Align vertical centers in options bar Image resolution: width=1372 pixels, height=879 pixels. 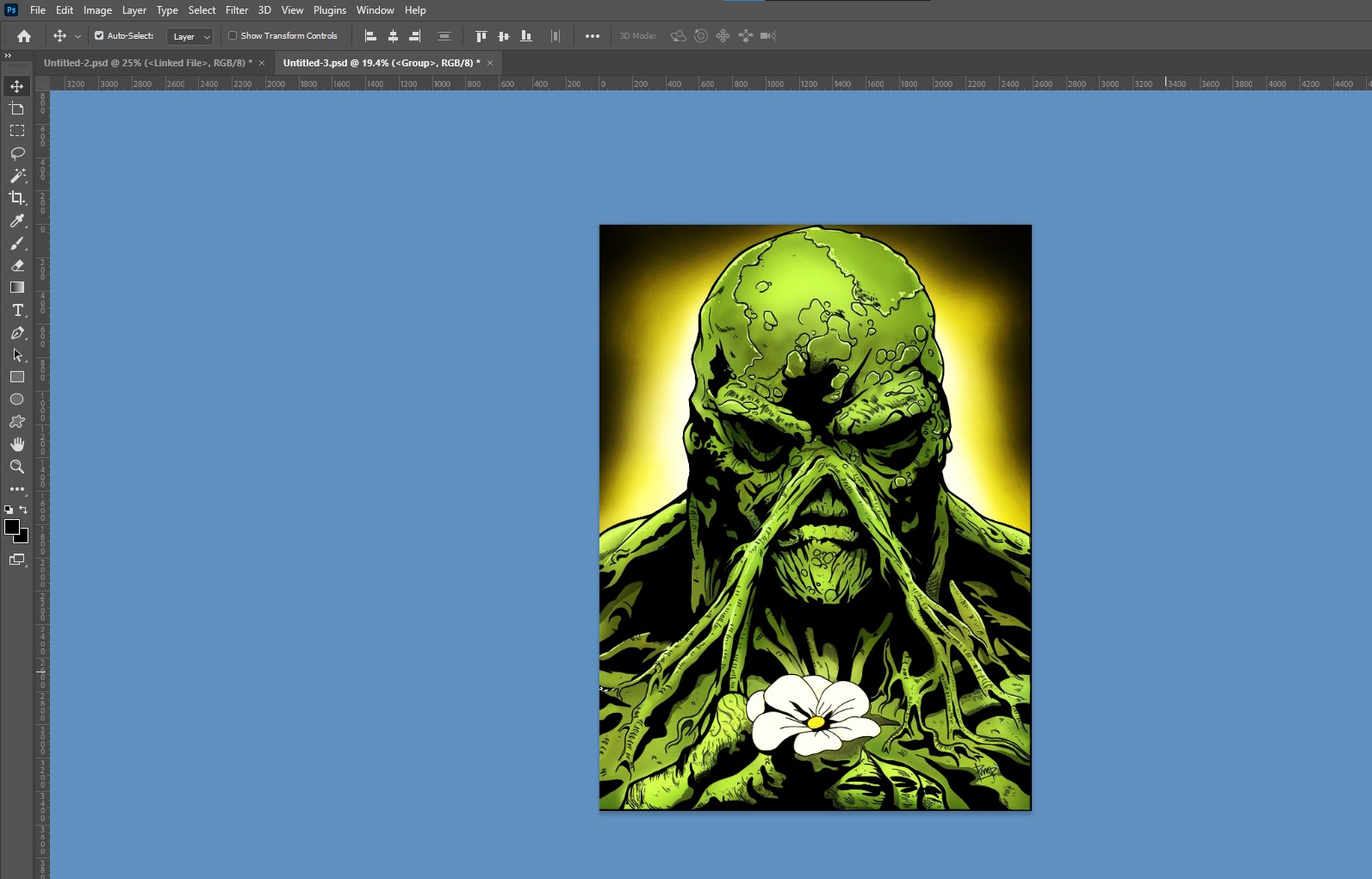(504, 36)
